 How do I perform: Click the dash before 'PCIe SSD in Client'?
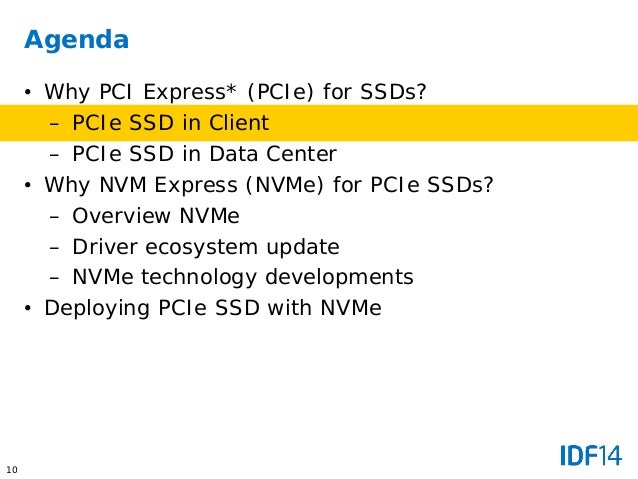[x=55, y=124]
